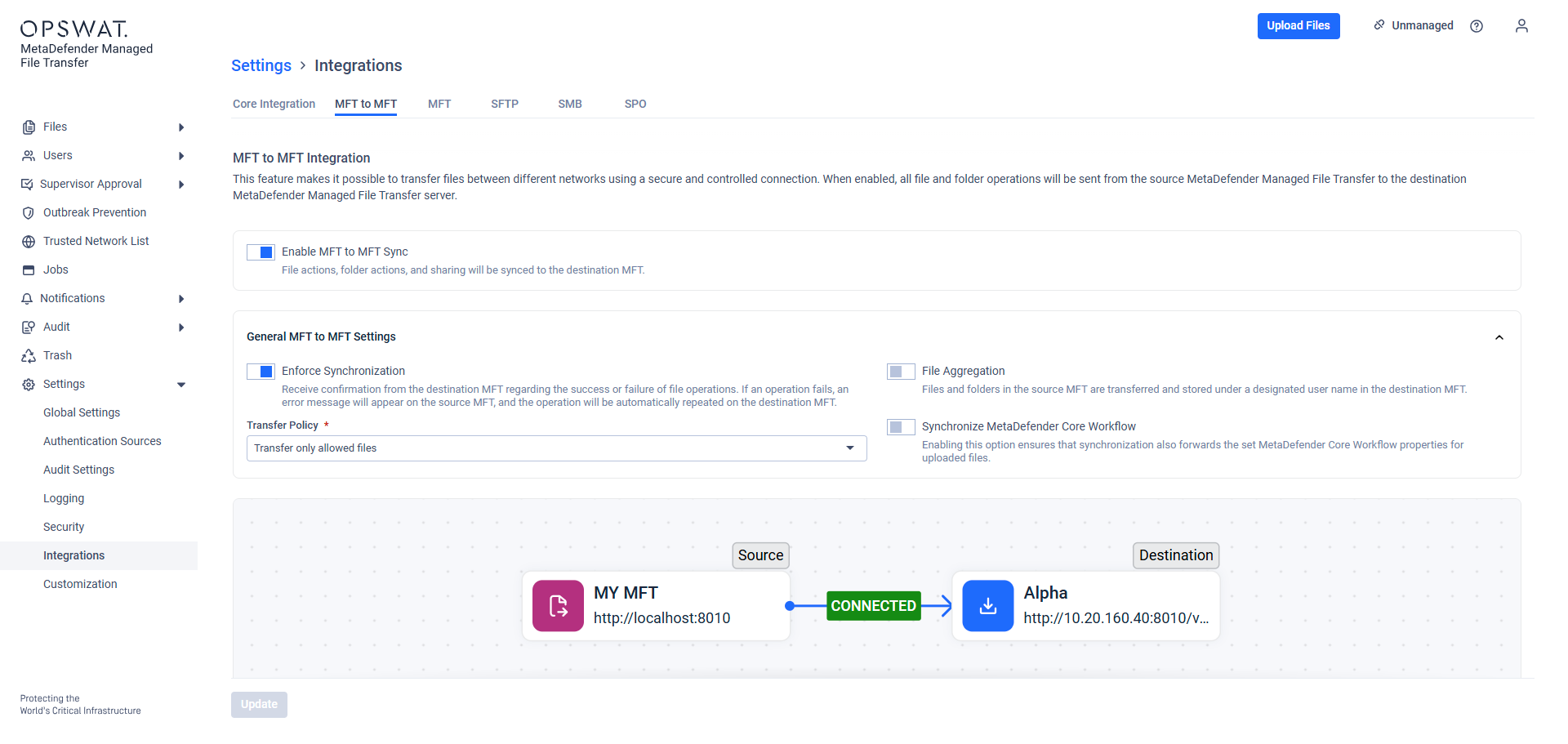Click the Trash recycle icon
Screen dimensions: 1568x744
click(x=29, y=355)
